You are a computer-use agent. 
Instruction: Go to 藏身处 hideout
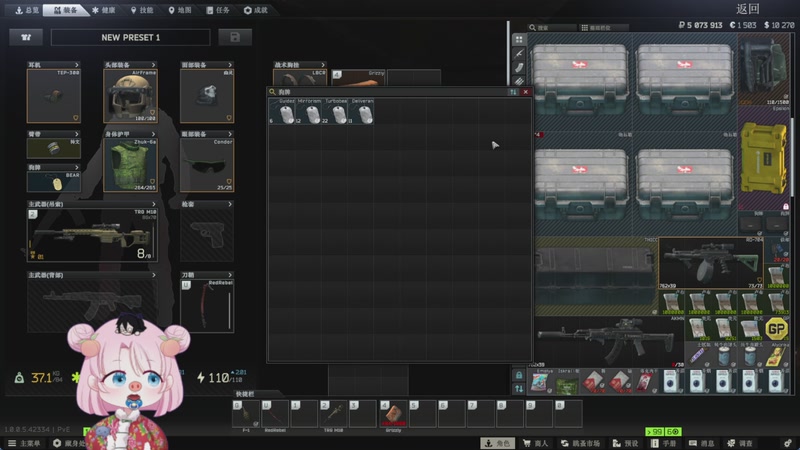(69, 443)
